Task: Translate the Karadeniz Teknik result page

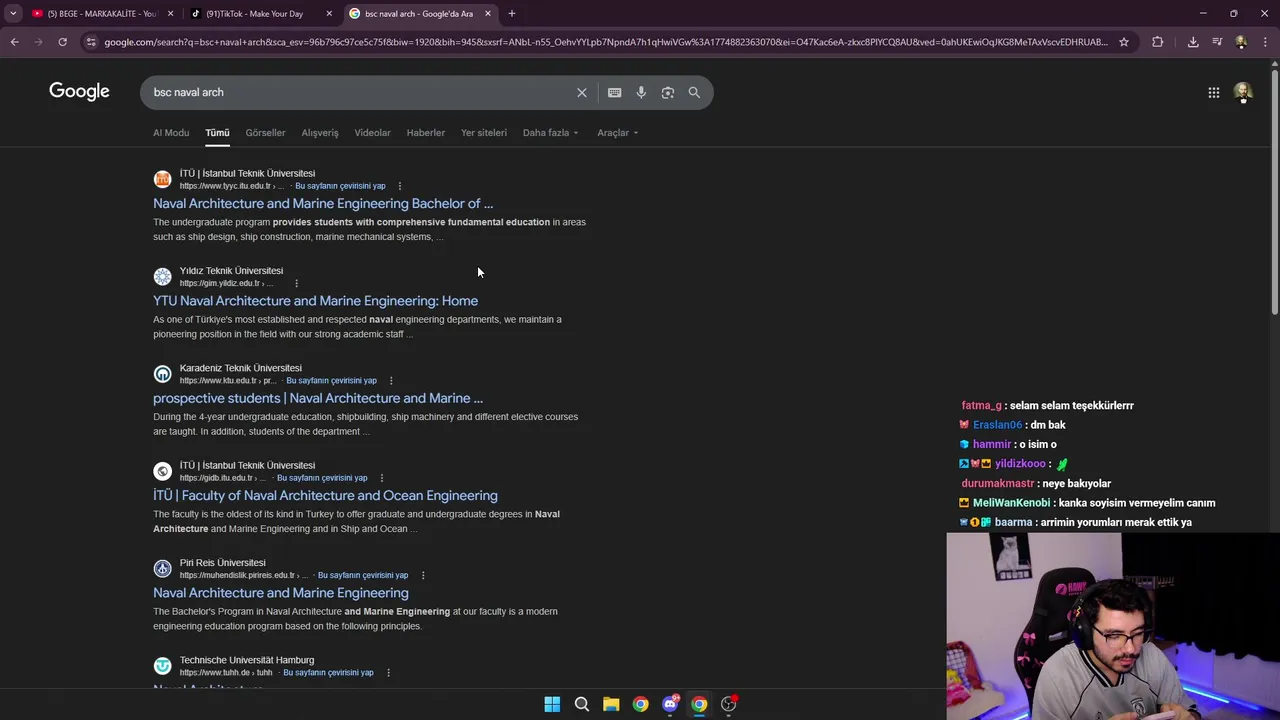Action: [331, 380]
